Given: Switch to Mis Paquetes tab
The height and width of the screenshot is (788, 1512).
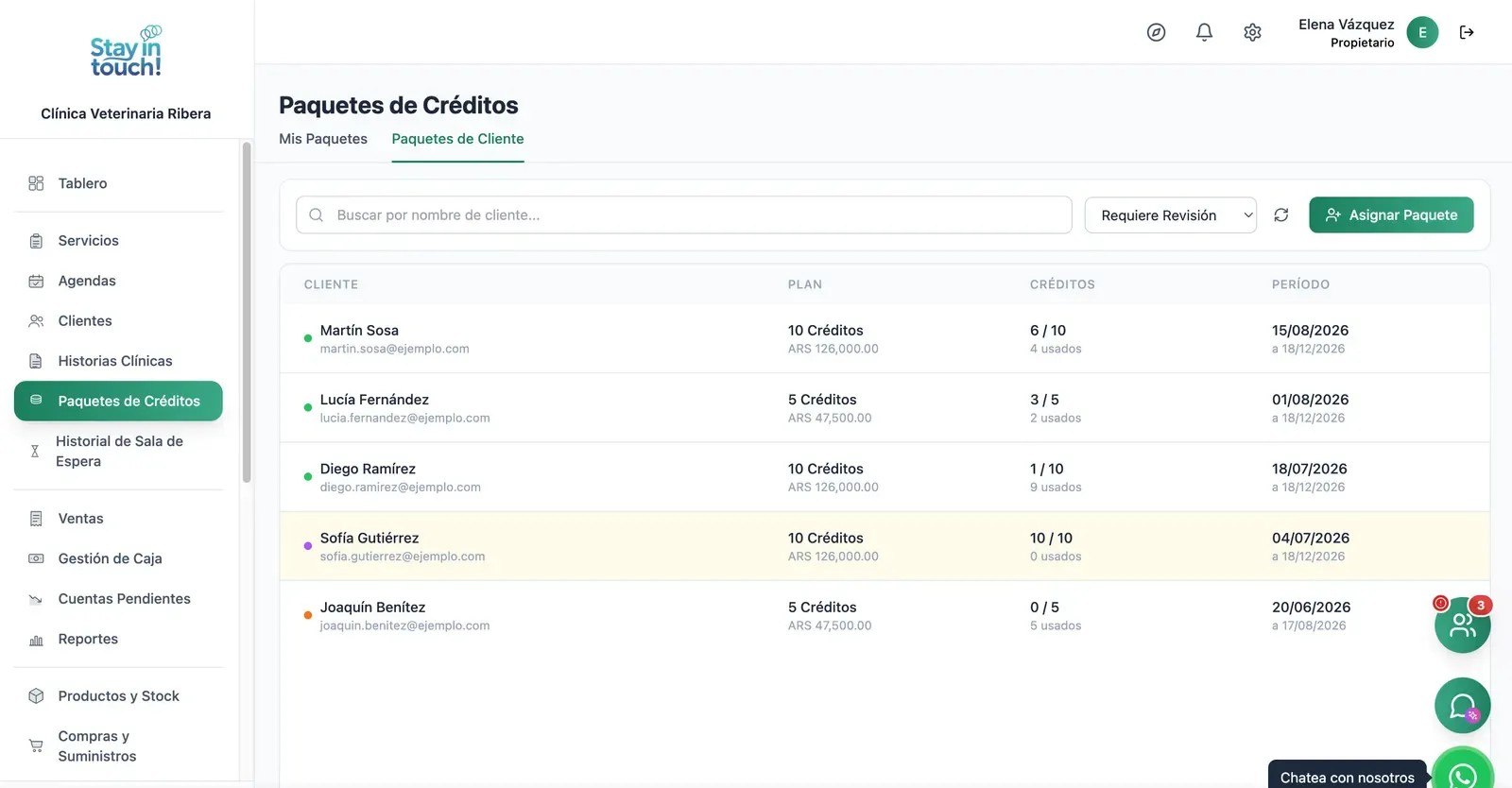Looking at the screenshot, I should coord(323,139).
